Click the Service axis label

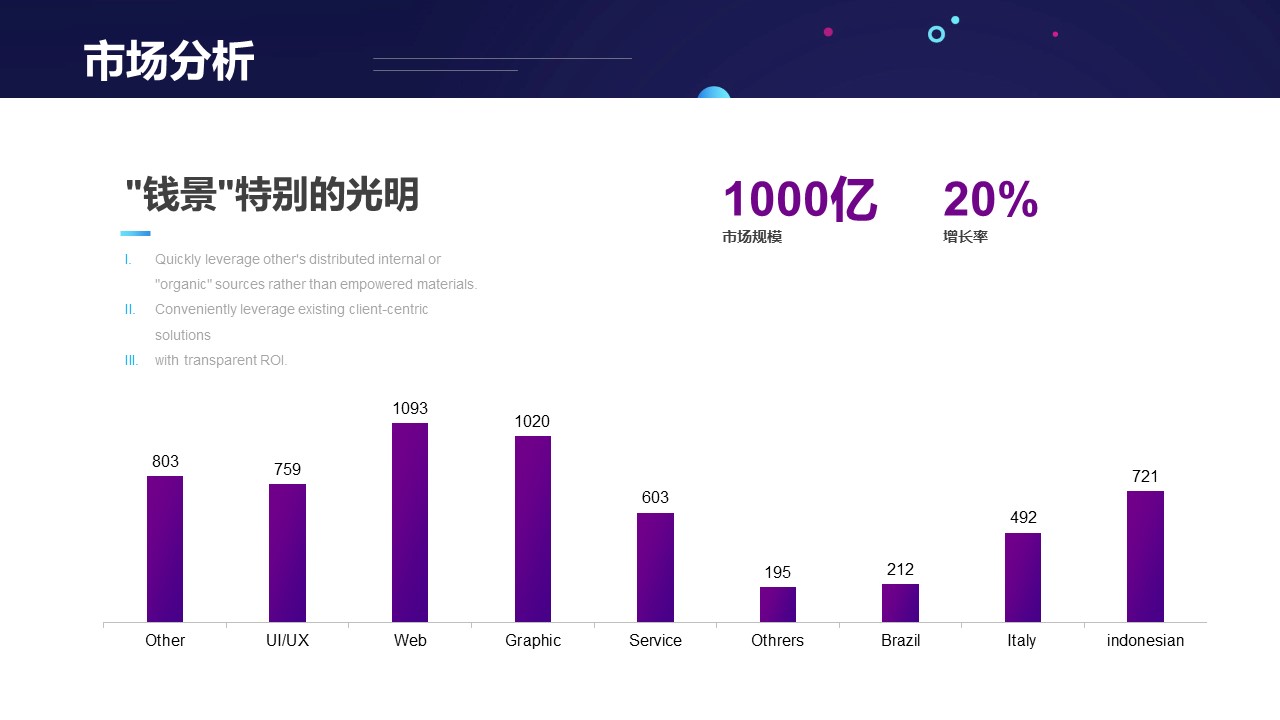tap(655, 640)
